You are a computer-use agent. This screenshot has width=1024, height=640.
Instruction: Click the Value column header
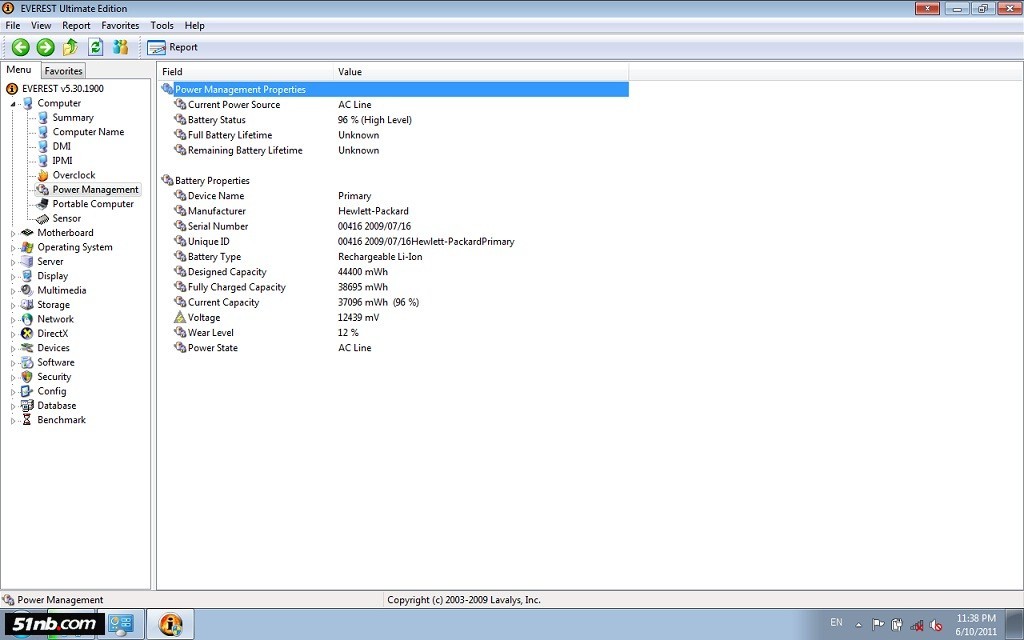[x=350, y=72]
